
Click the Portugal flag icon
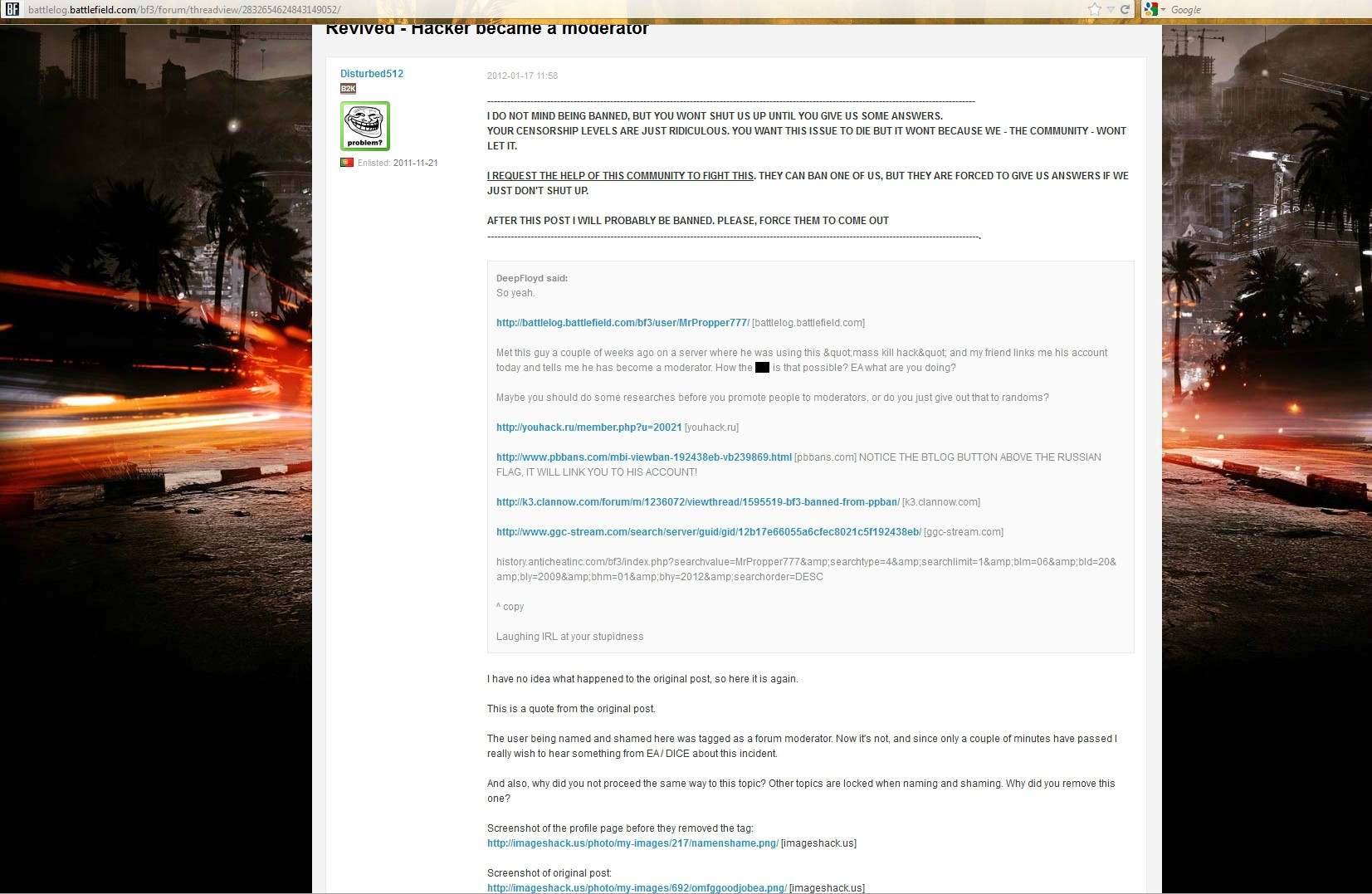(x=347, y=163)
